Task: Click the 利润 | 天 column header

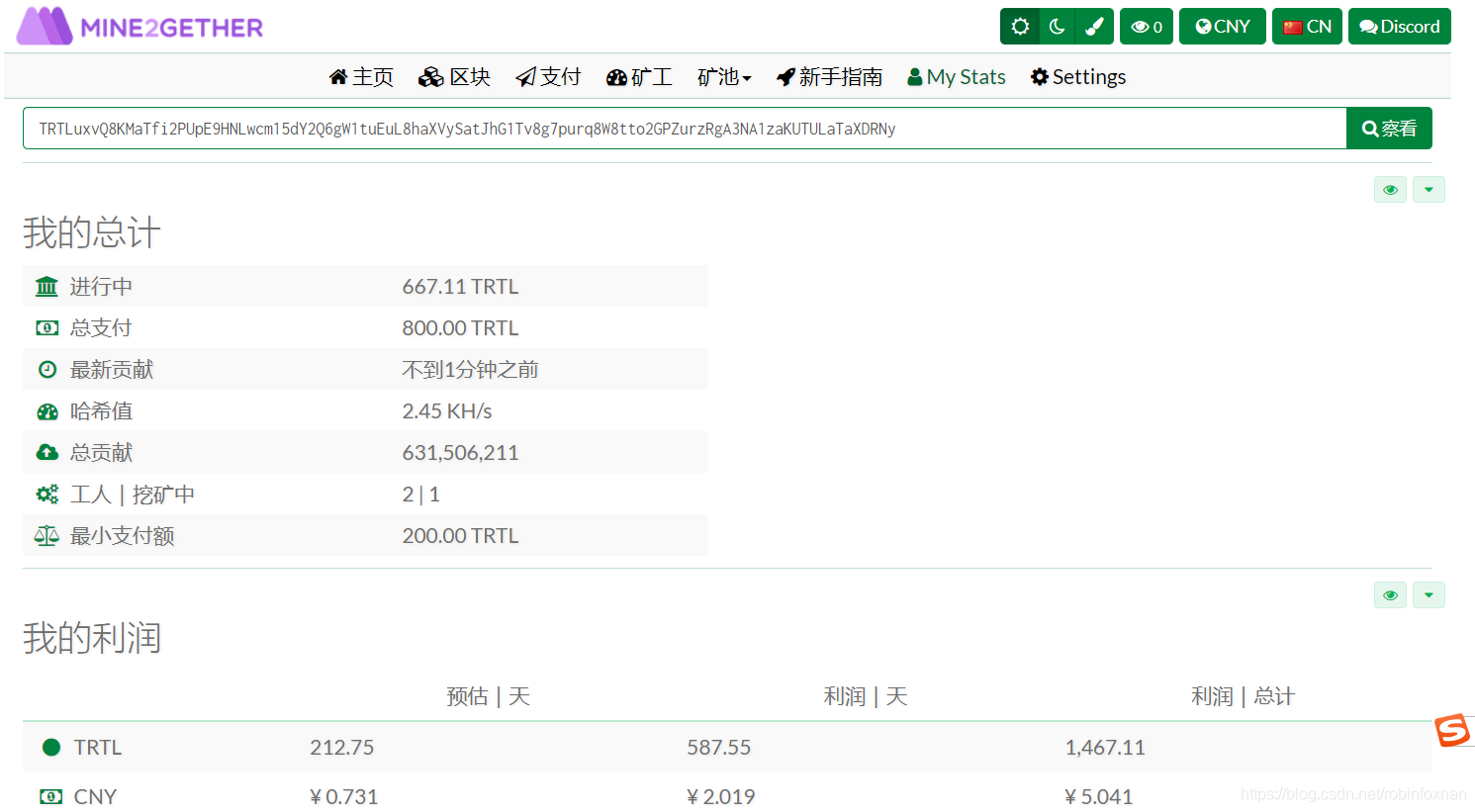Action: (x=866, y=696)
